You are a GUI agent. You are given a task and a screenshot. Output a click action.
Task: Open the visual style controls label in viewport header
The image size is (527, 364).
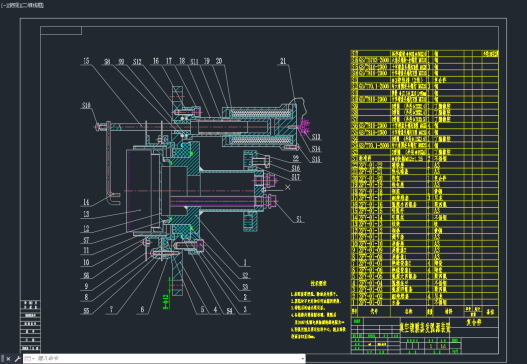33,5
